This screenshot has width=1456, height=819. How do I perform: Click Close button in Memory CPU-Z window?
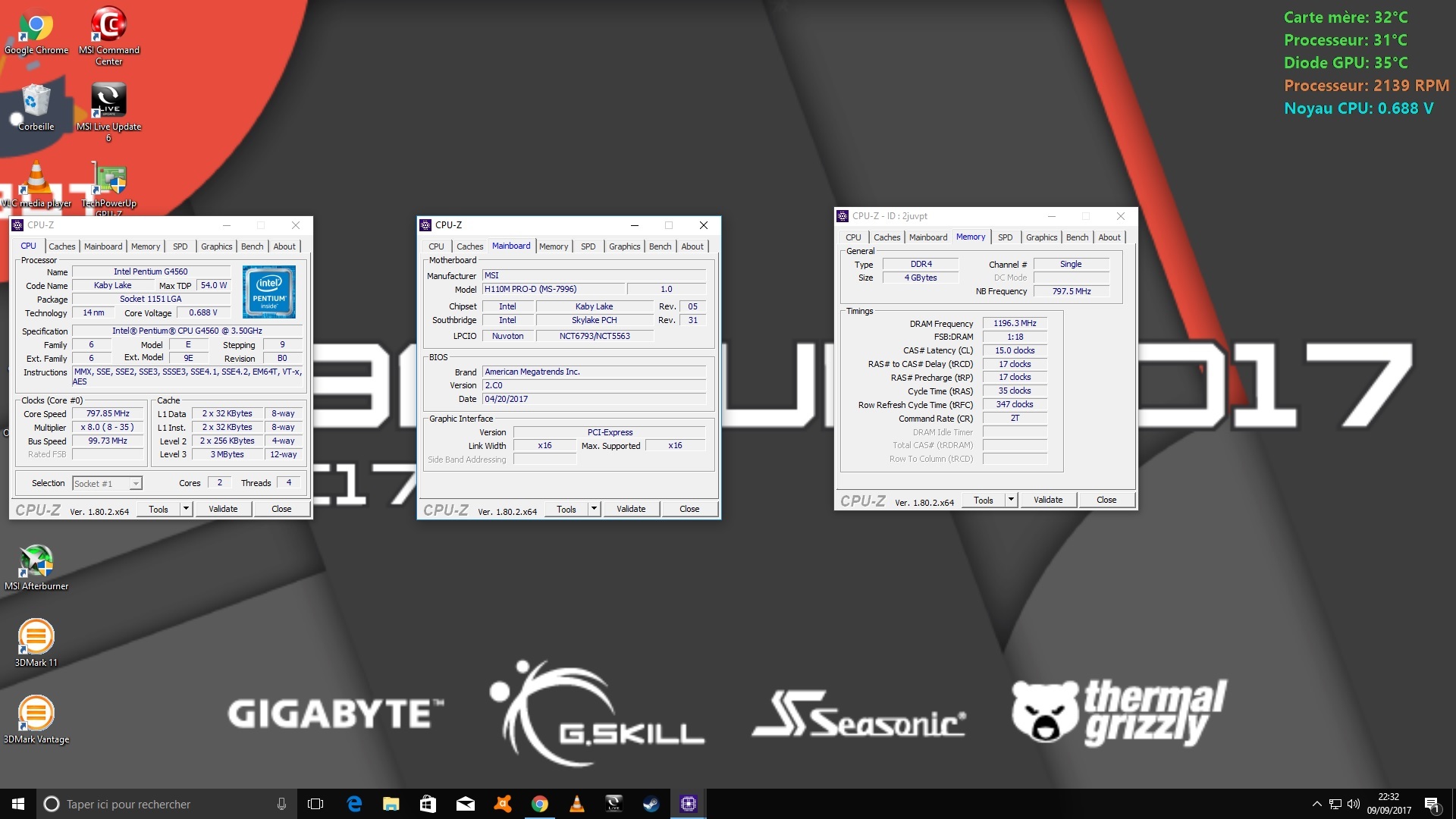[x=1106, y=500]
